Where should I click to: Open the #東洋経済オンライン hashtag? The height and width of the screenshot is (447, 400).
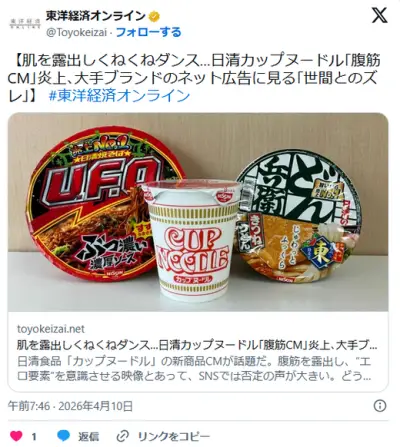pyautogui.click(x=119, y=96)
